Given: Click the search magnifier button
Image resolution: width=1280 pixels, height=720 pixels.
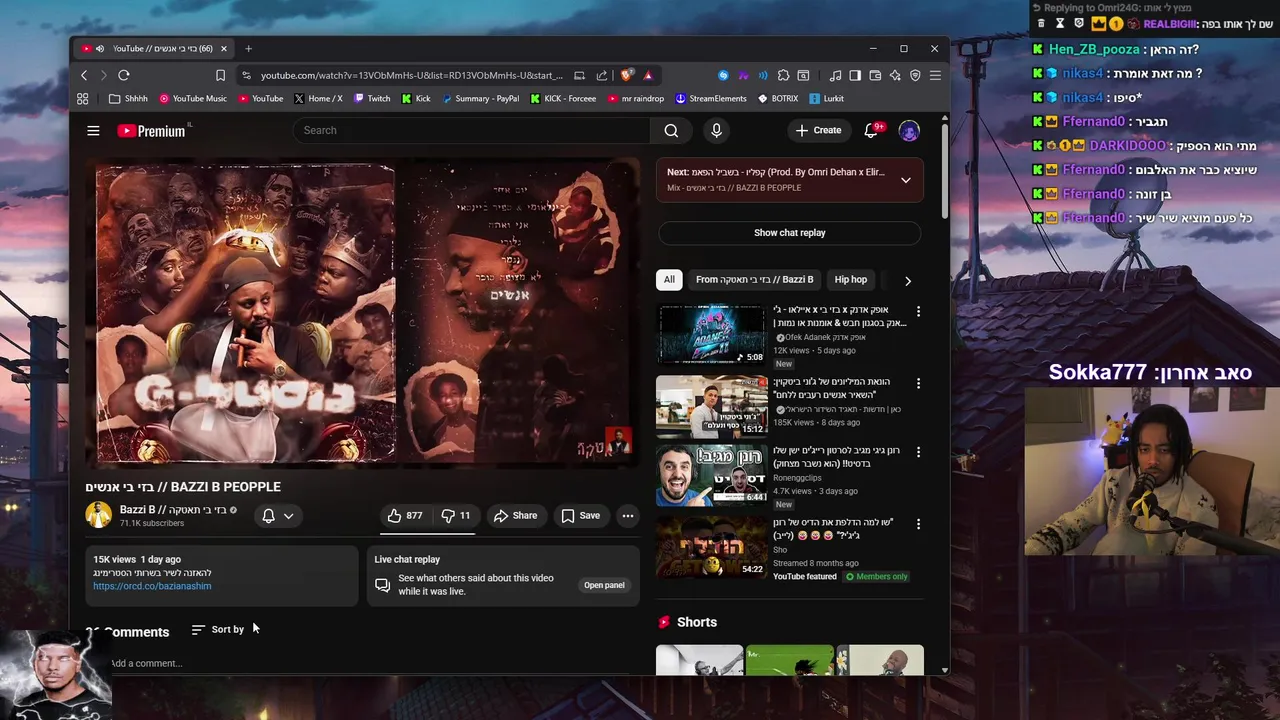Looking at the screenshot, I should click(x=671, y=130).
